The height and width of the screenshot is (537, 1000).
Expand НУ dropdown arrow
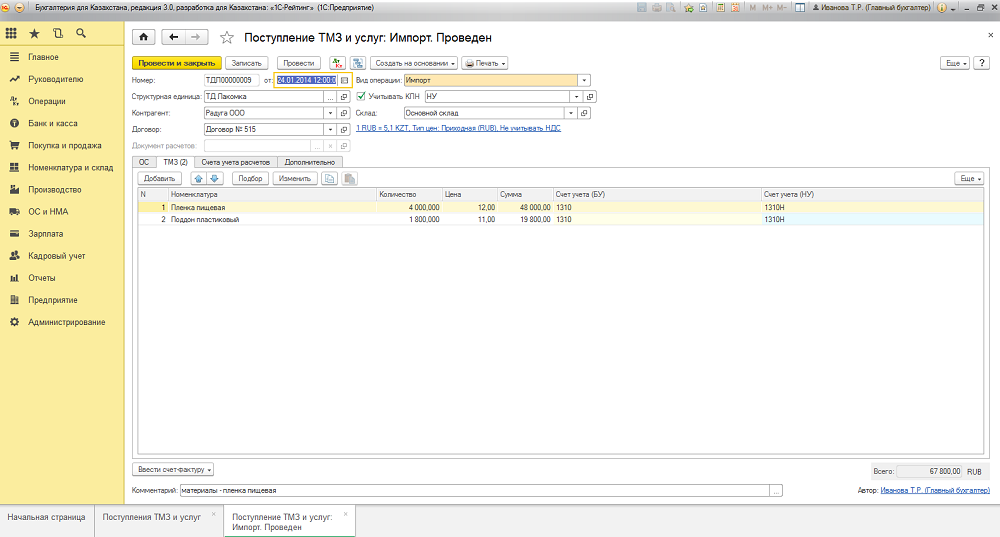[577, 97]
